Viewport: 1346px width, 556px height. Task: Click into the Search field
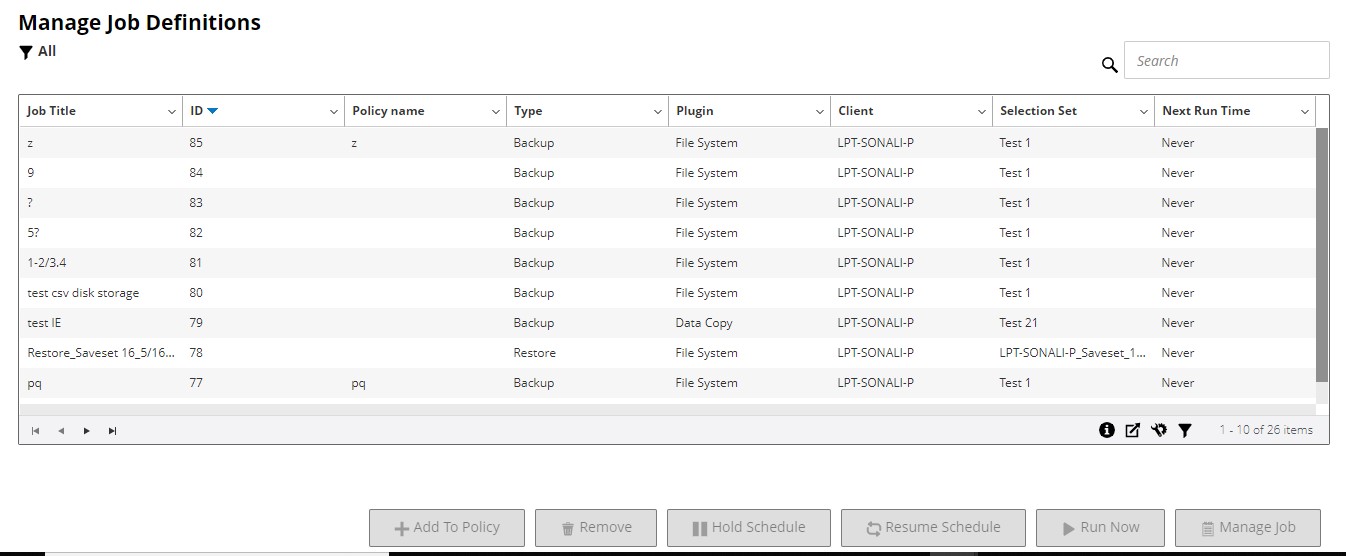(x=1227, y=60)
